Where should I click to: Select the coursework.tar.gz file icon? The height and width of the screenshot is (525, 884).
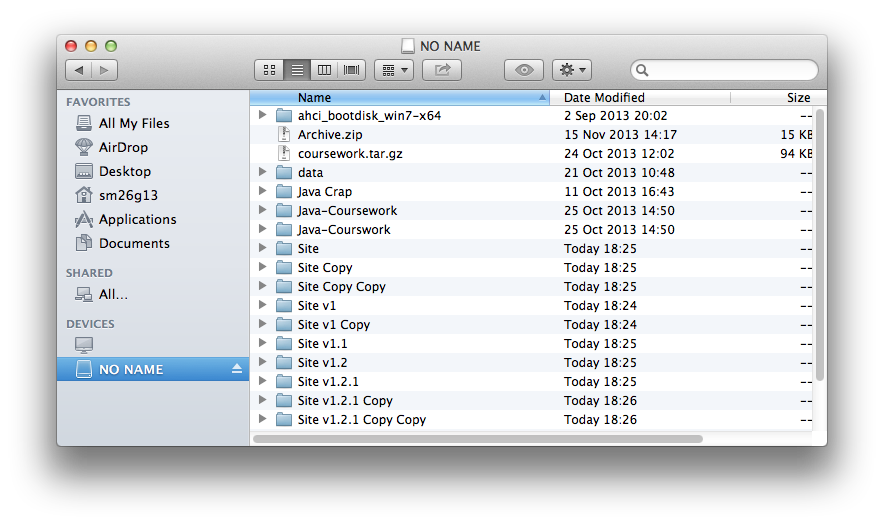click(284, 153)
